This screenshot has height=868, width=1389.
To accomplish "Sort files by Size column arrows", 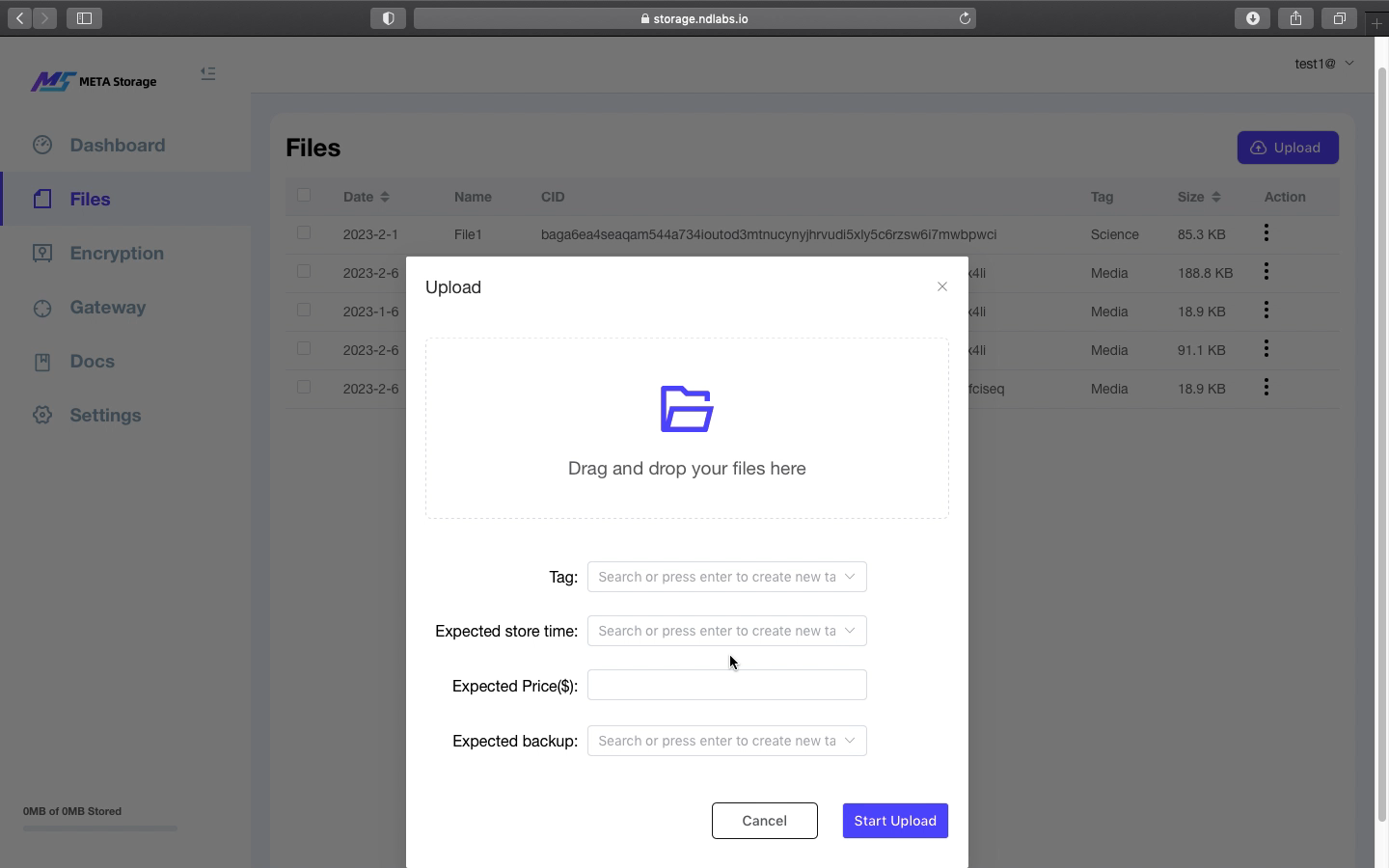I will pos(1216,197).
